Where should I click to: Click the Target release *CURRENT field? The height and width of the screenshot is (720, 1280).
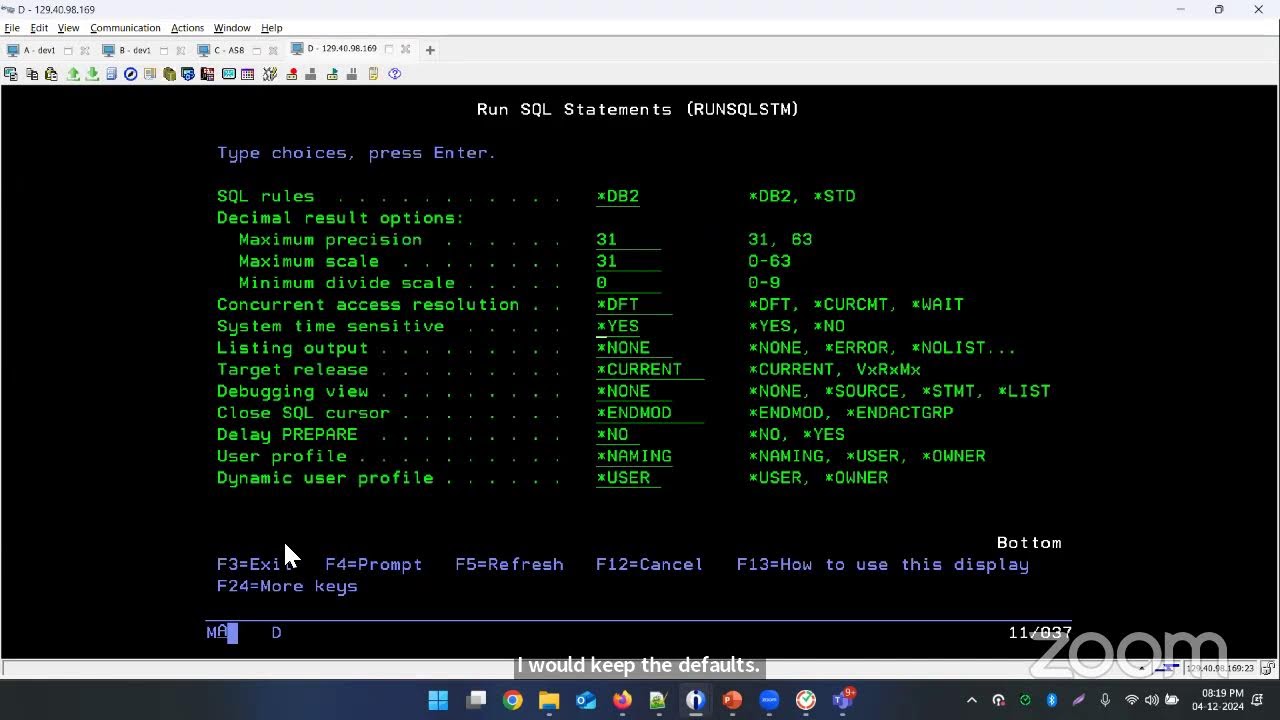[x=650, y=370]
